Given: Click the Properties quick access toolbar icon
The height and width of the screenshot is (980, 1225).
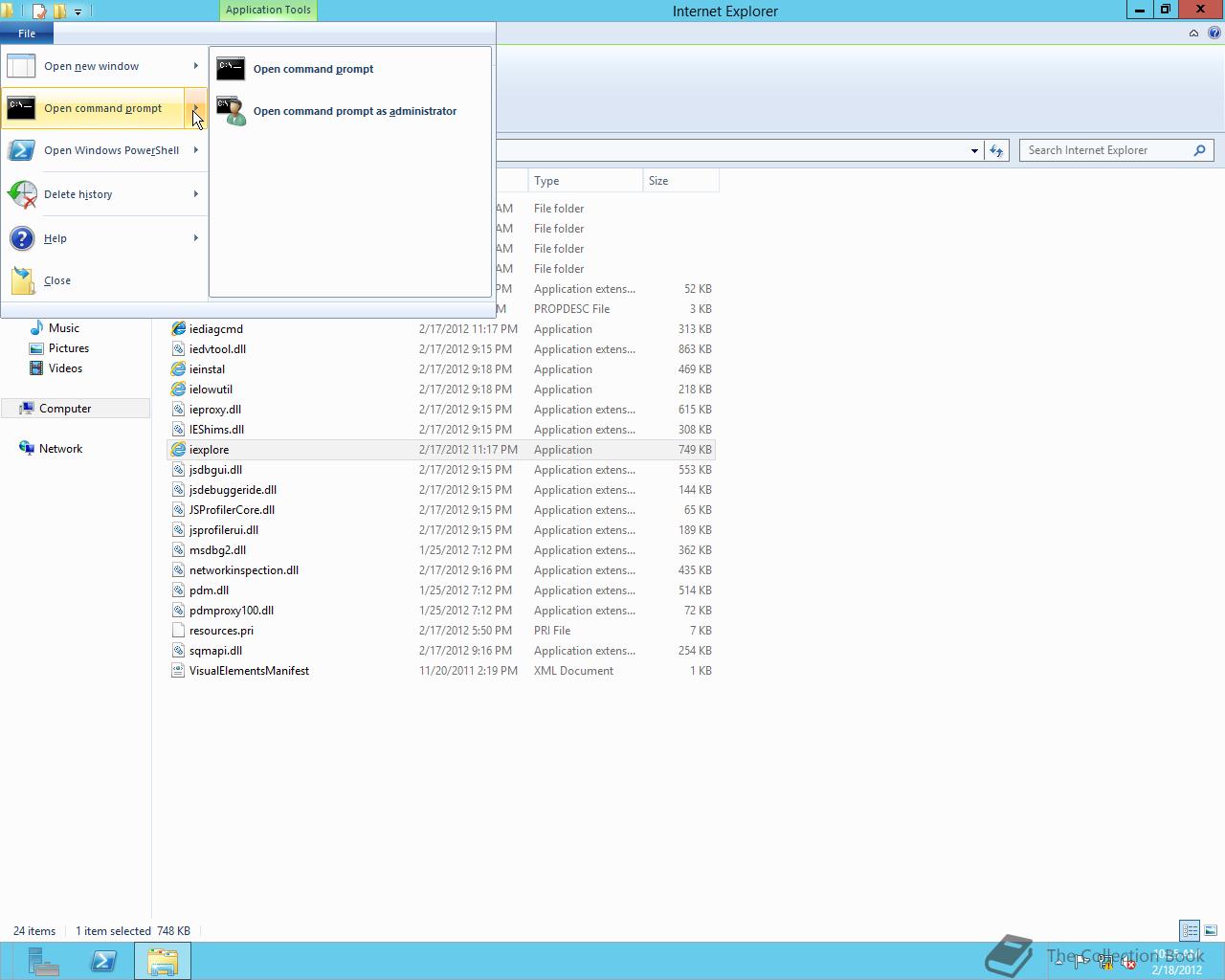Looking at the screenshot, I should coord(39,11).
